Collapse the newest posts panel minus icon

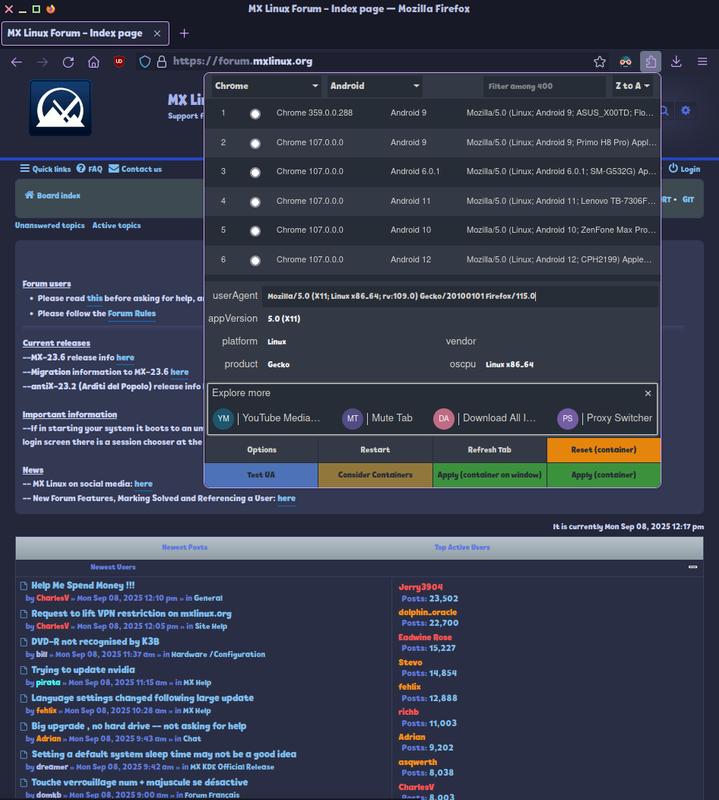coord(692,567)
